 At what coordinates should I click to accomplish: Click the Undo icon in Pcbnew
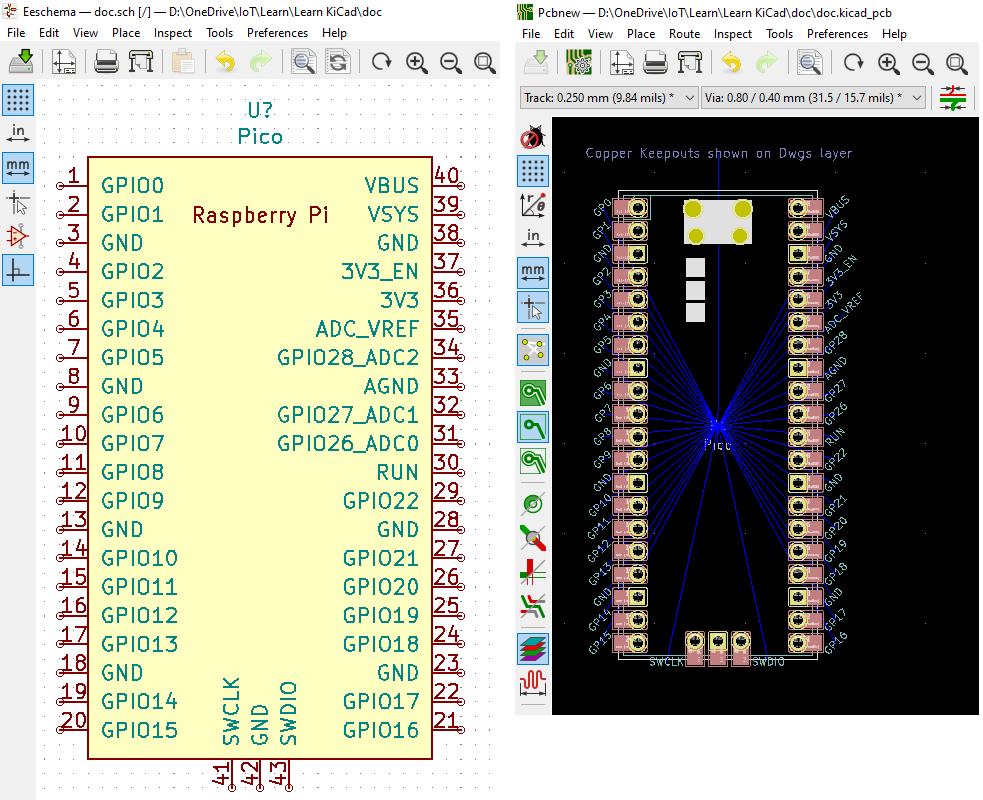(x=730, y=62)
